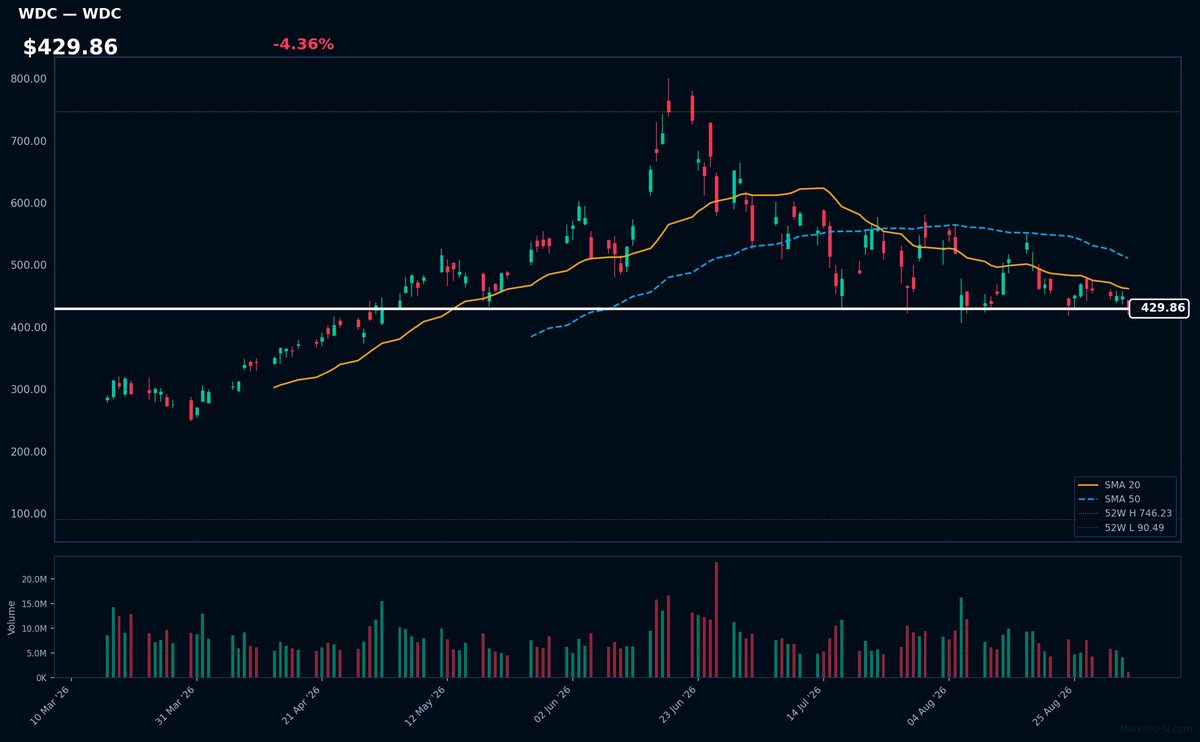This screenshot has width=1200, height=742.
Task: Click the $429.86 current price headline
Action: click(70, 47)
